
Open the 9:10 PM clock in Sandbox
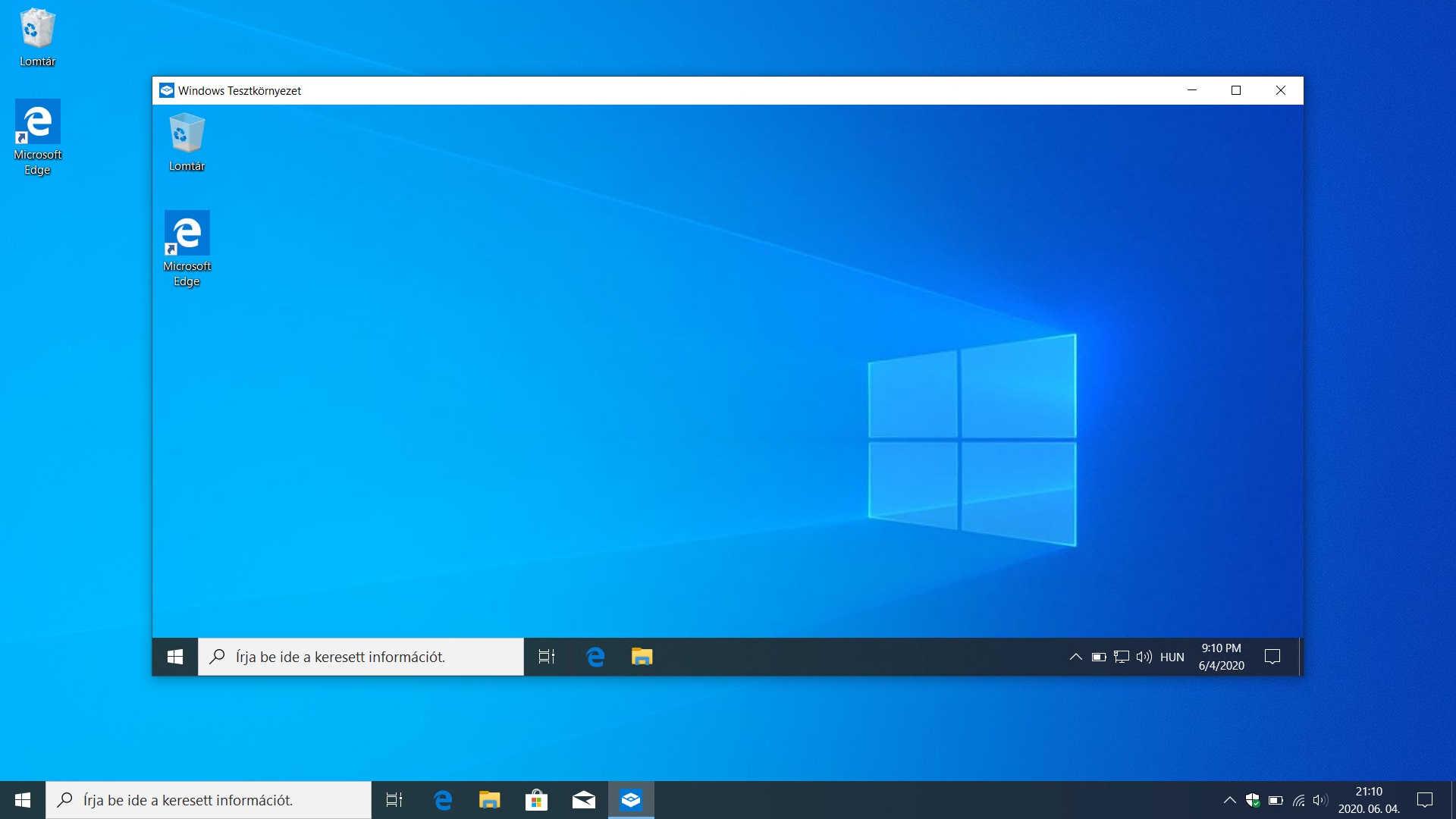[1221, 657]
